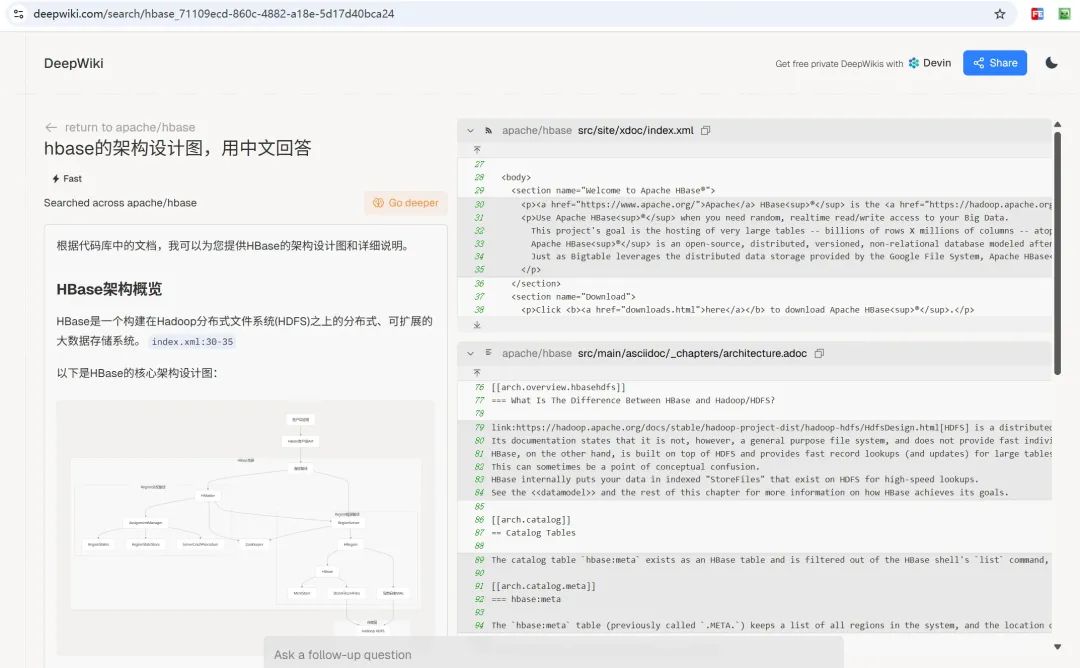Expand lines above in architecture.adoc snippet
Viewport: 1080px width, 668px height.
(x=477, y=373)
